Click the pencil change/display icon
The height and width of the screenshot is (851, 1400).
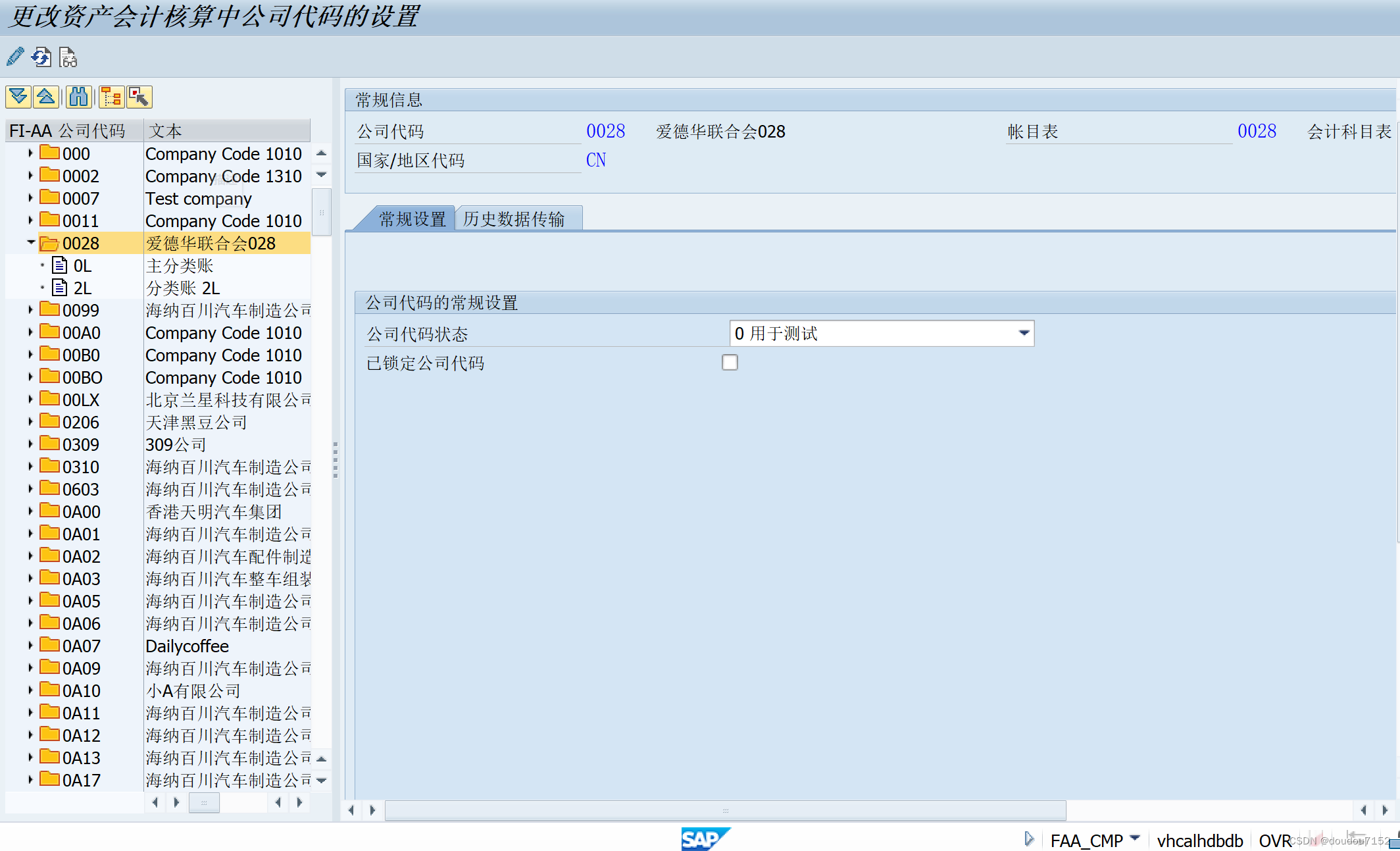15,57
